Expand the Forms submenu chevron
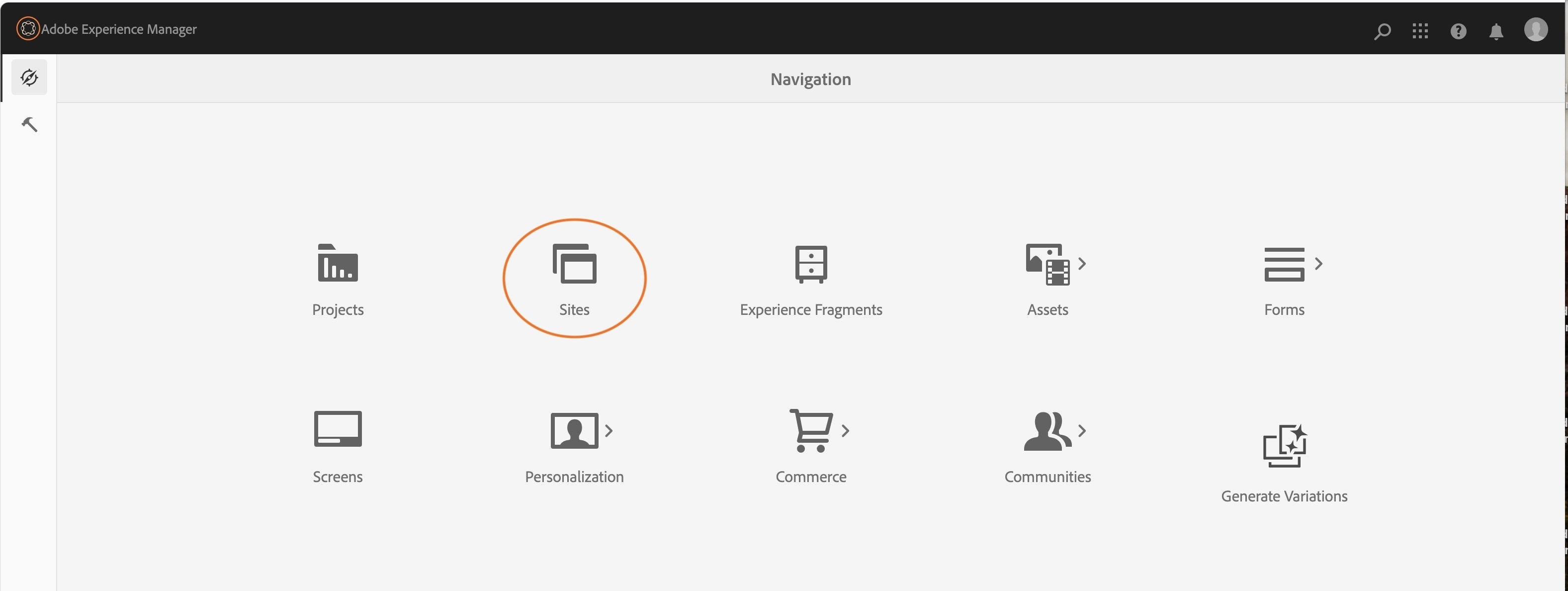 (1318, 263)
